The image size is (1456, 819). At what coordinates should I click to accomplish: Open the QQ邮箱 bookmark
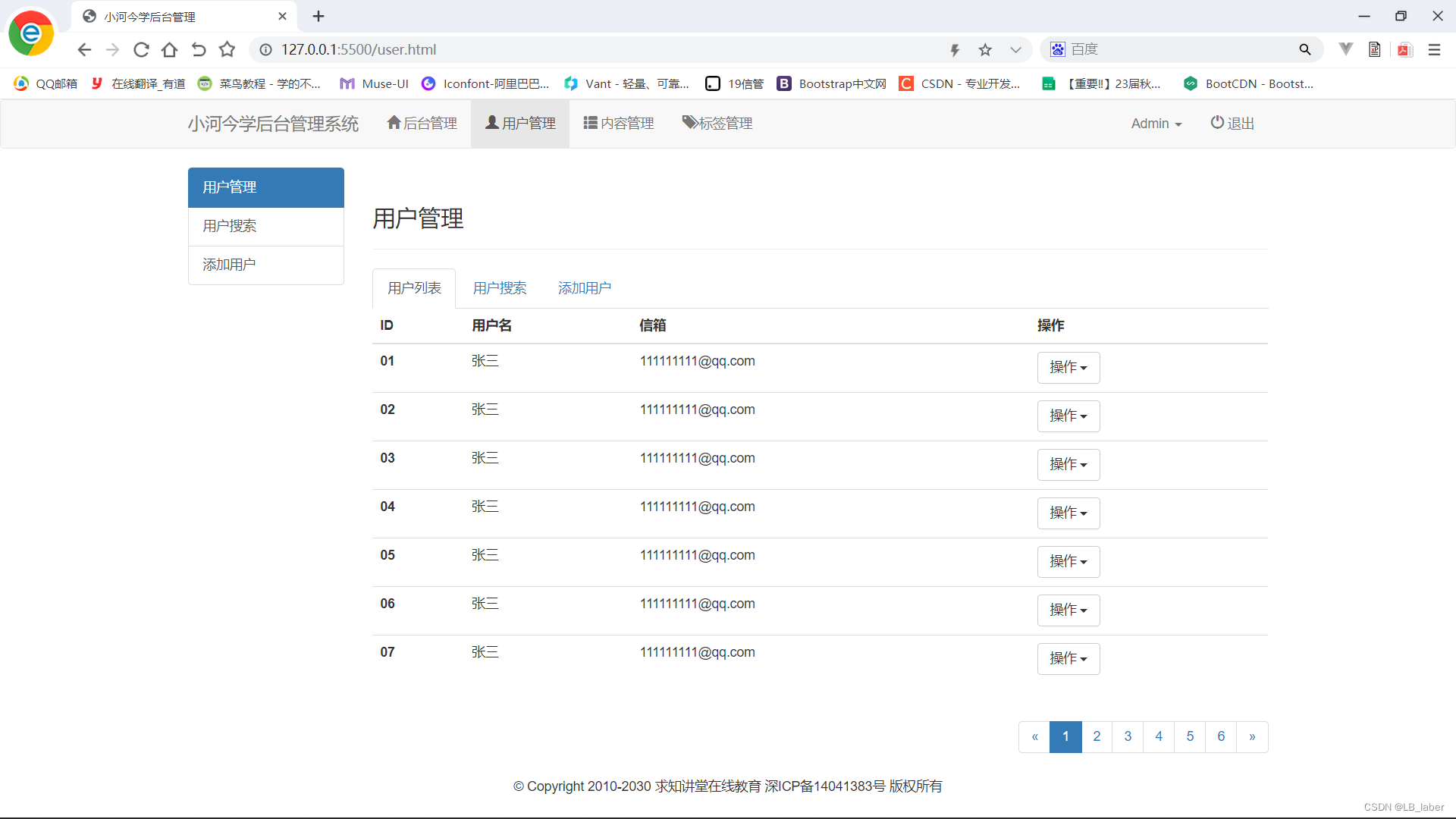point(45,83)
